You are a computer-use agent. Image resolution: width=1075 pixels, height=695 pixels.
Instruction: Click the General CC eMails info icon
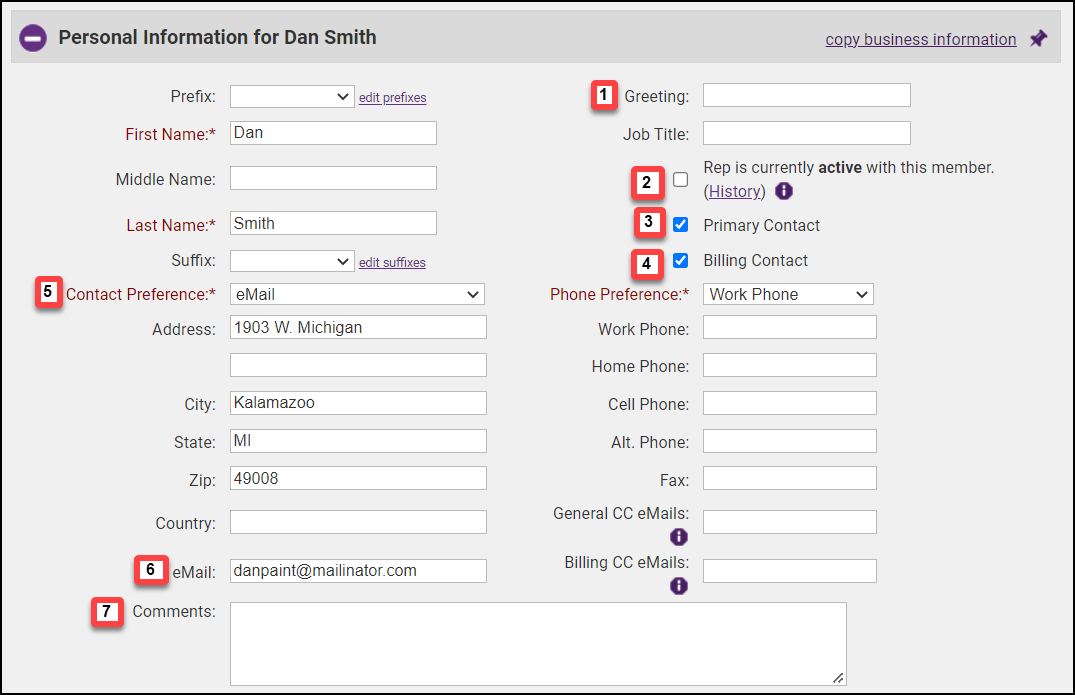pos(679,537)
